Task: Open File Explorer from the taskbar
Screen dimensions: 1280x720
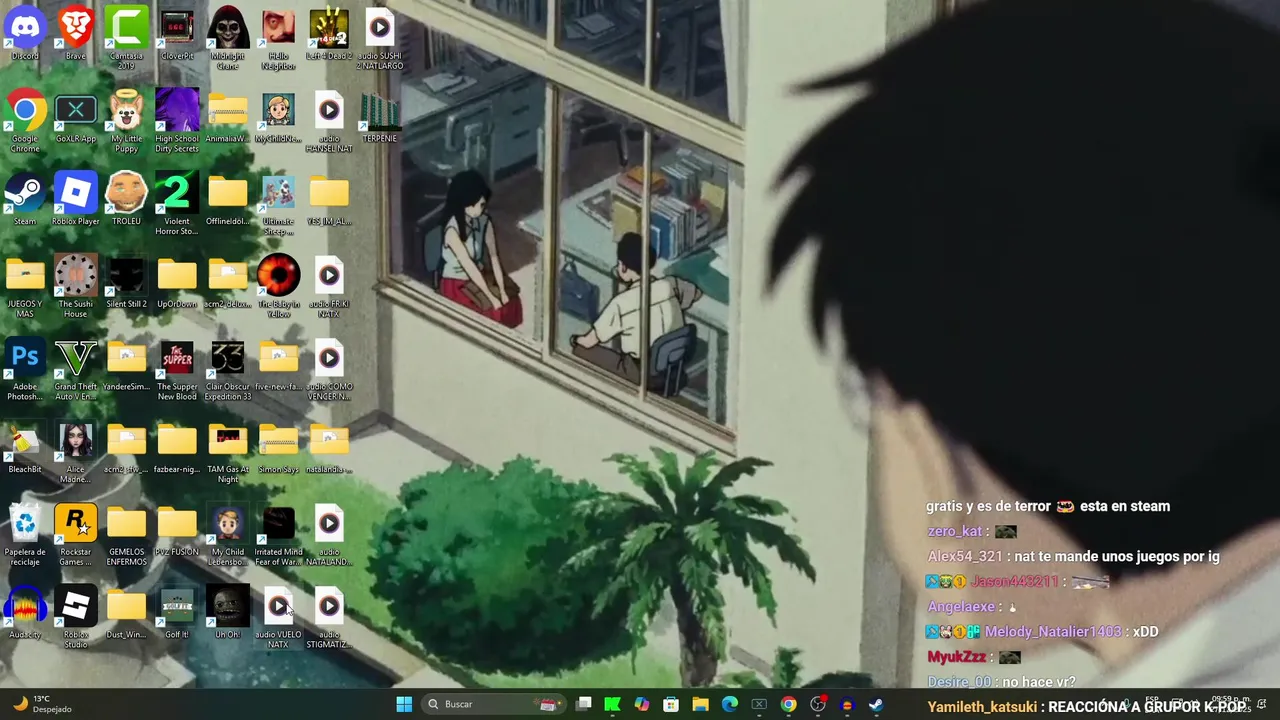Action: [700, 704]
